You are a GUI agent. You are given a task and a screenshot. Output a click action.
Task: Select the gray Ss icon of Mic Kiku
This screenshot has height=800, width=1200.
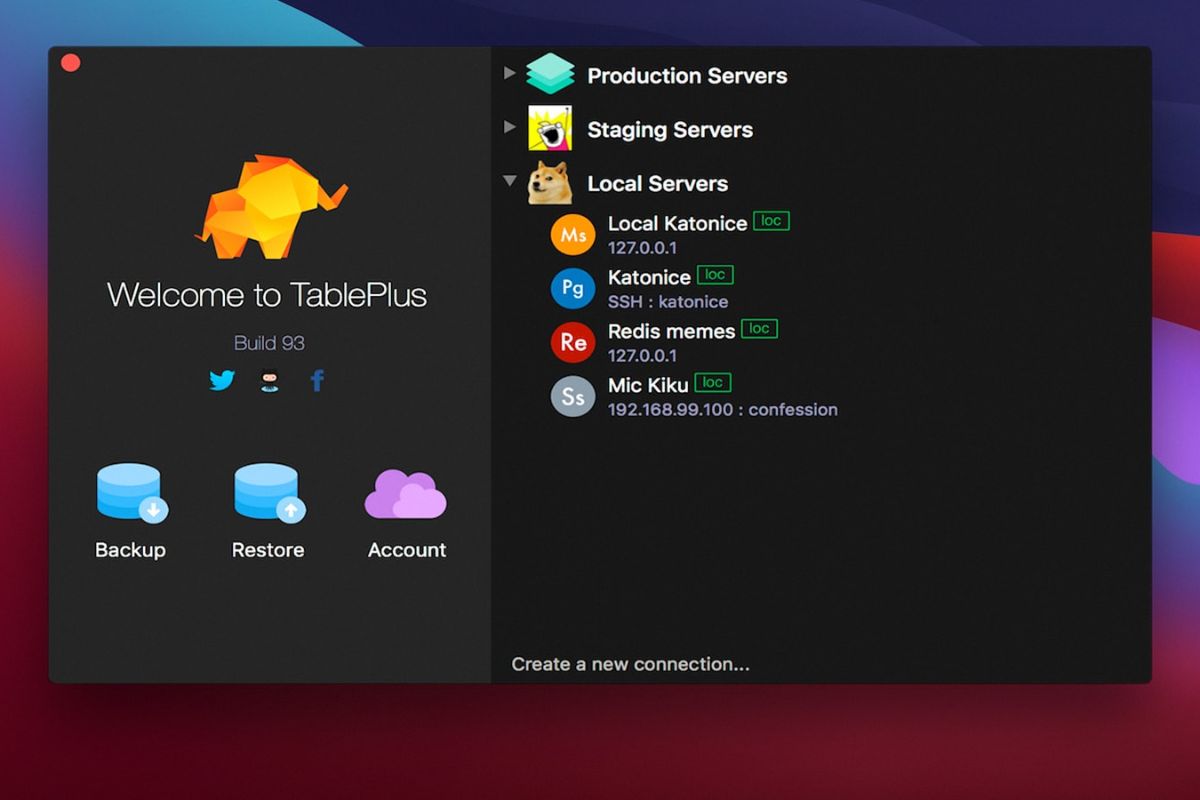(573, 397)
